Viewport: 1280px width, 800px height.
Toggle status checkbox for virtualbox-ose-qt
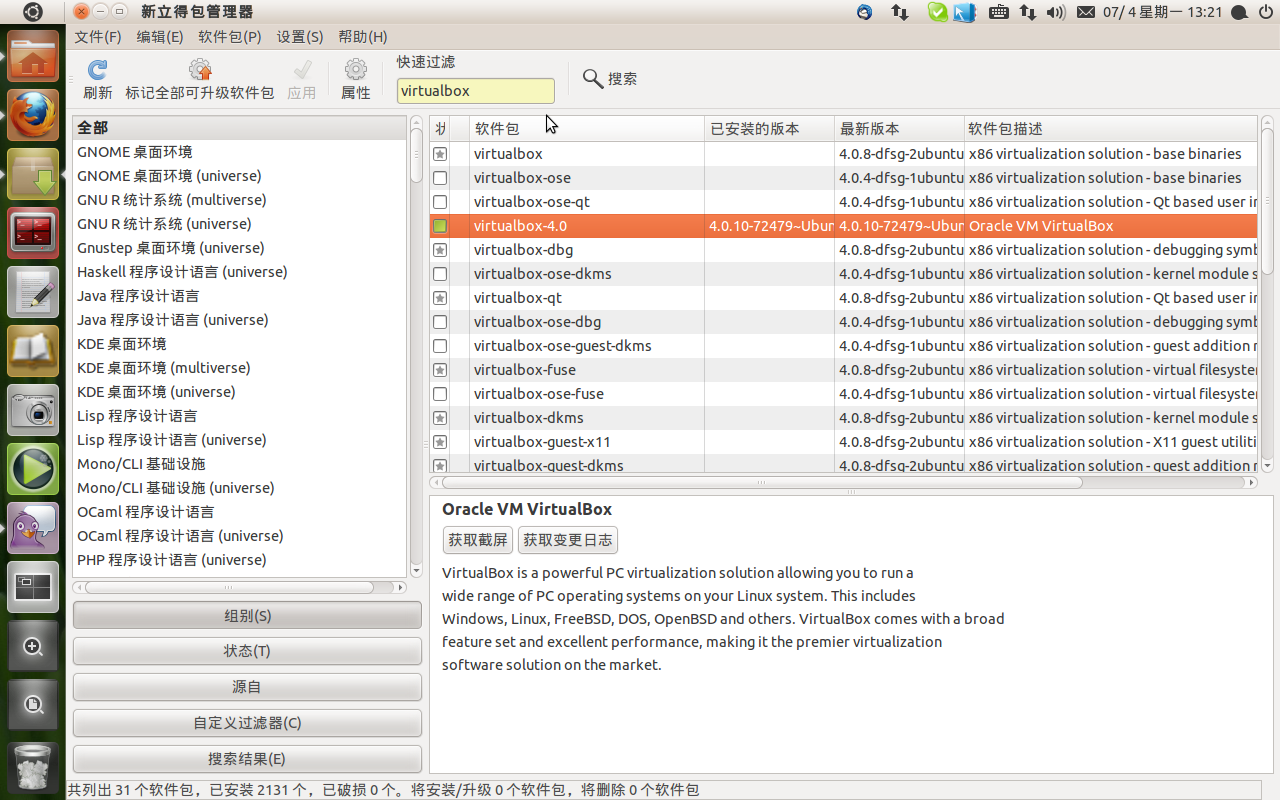pyautogui.click(x=440, y=202)
